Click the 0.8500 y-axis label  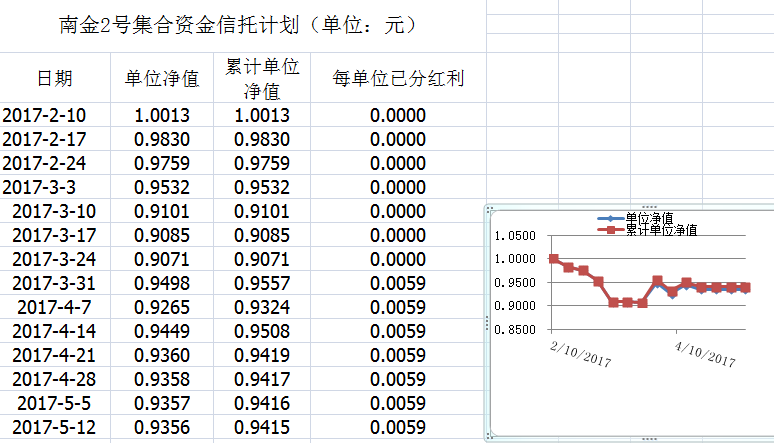(x=515, y=330)
